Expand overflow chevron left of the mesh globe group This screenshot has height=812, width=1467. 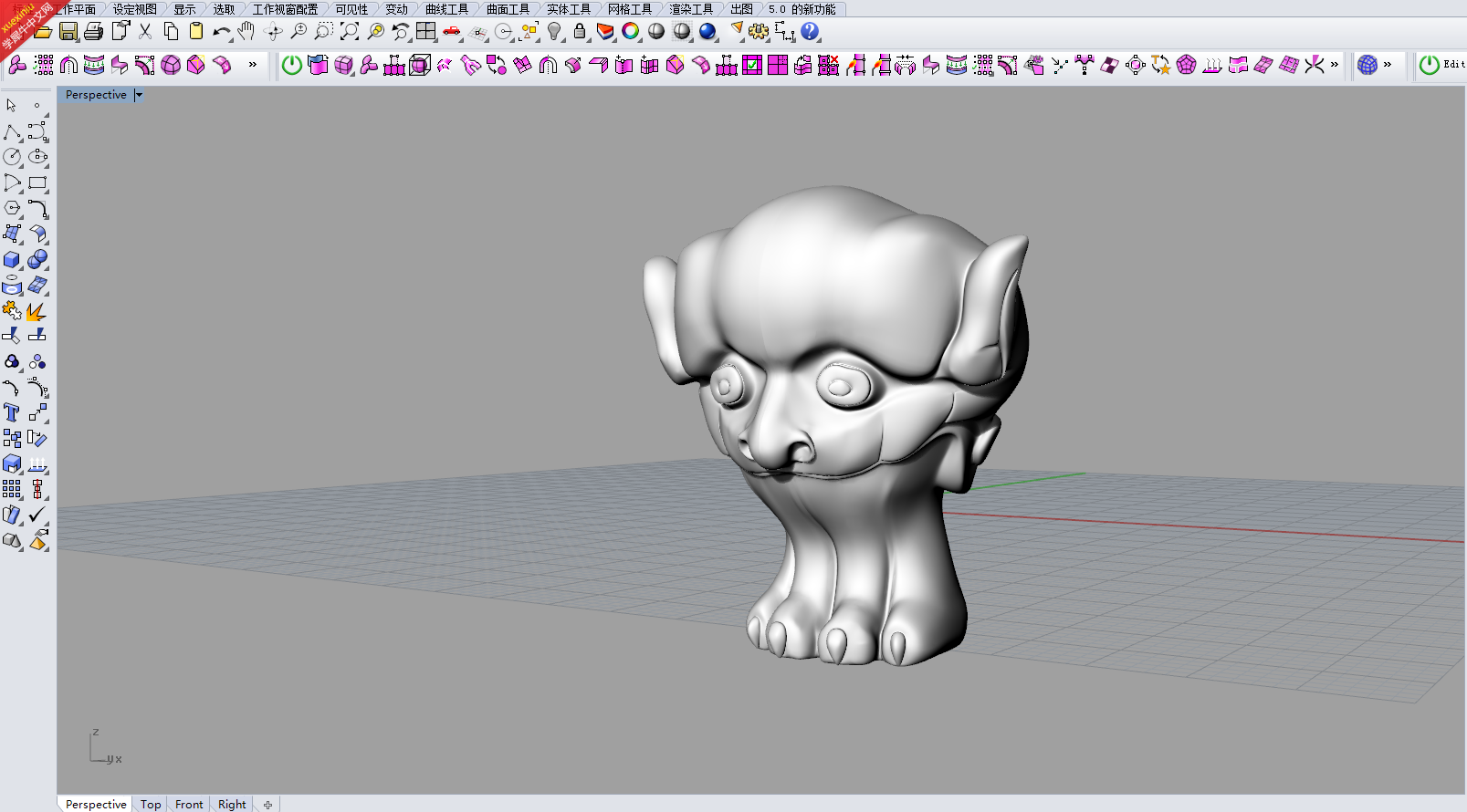click(x=1335, y=65)
